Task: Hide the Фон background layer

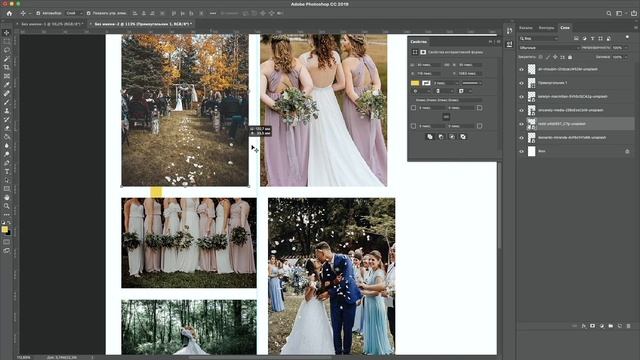Action: pos(521,151)
